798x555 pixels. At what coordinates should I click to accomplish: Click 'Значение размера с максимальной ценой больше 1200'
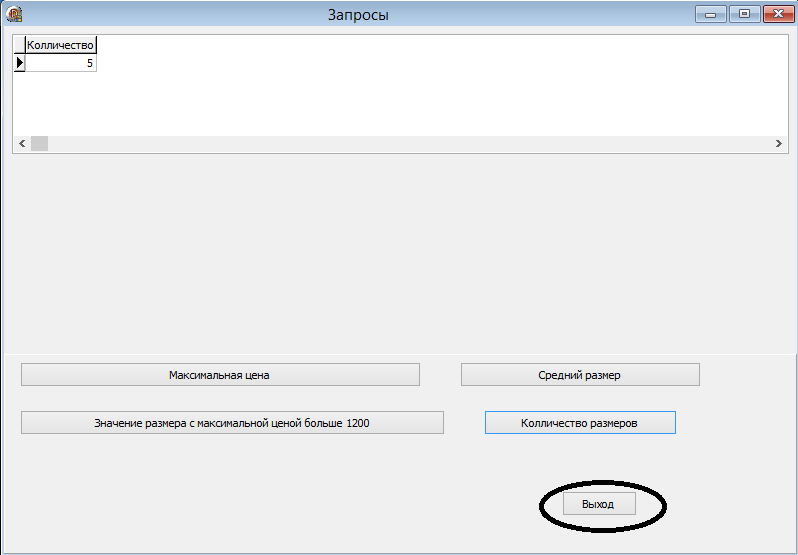coord(232,423)
